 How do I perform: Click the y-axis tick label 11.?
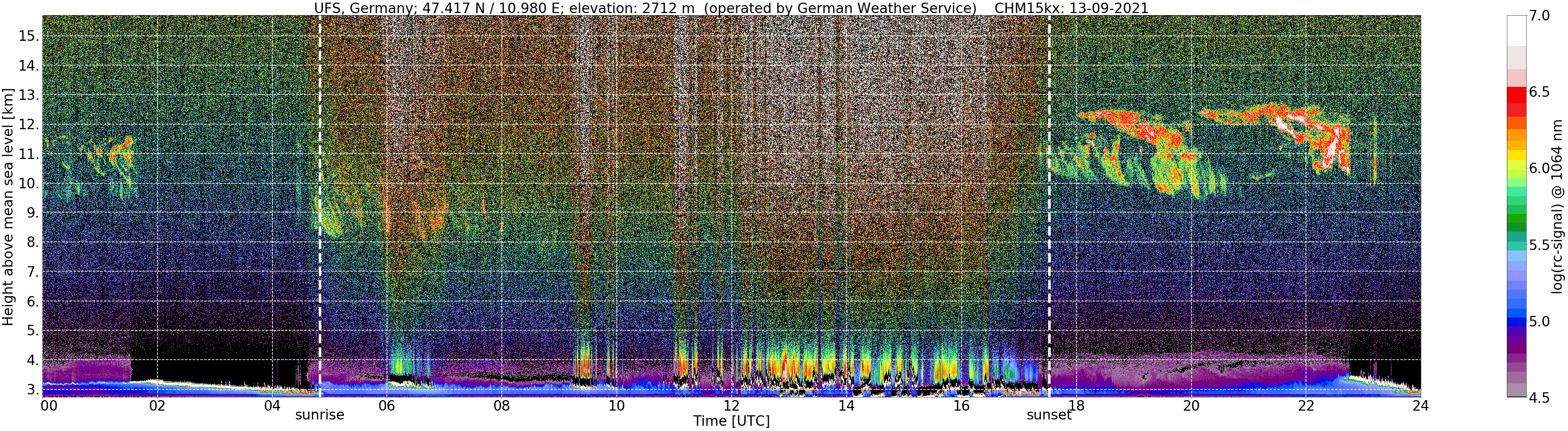click(28, 154)
